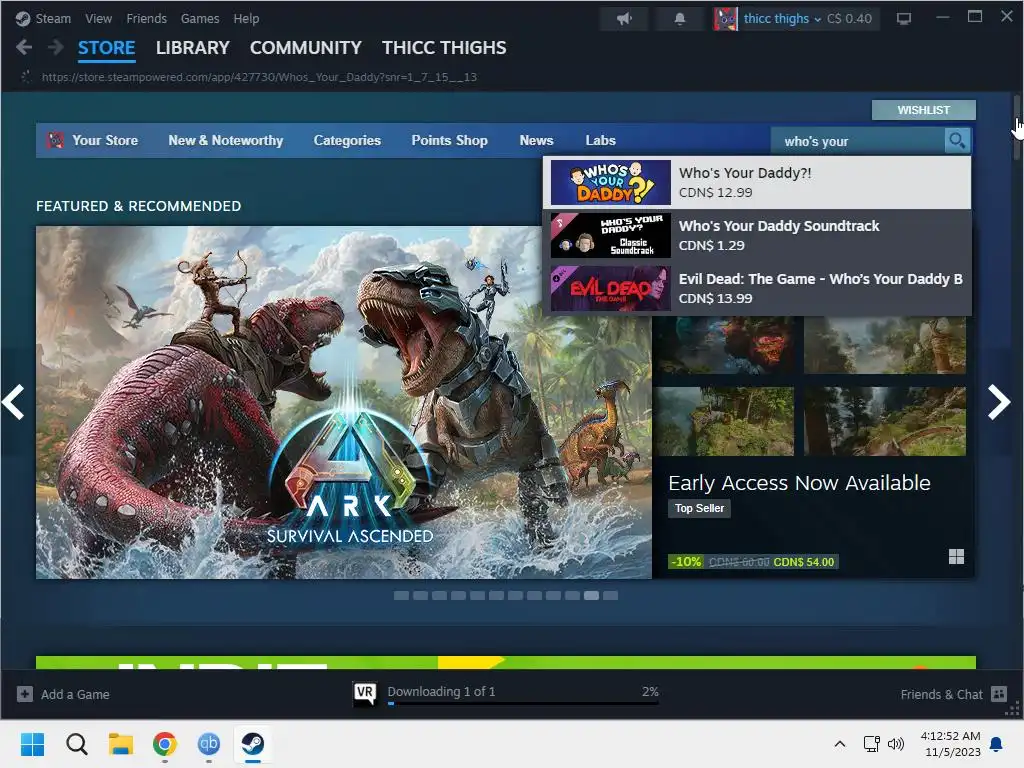Click the WISHLIST button
This screenshot has width=1024, height=768.
click(923, 110)
